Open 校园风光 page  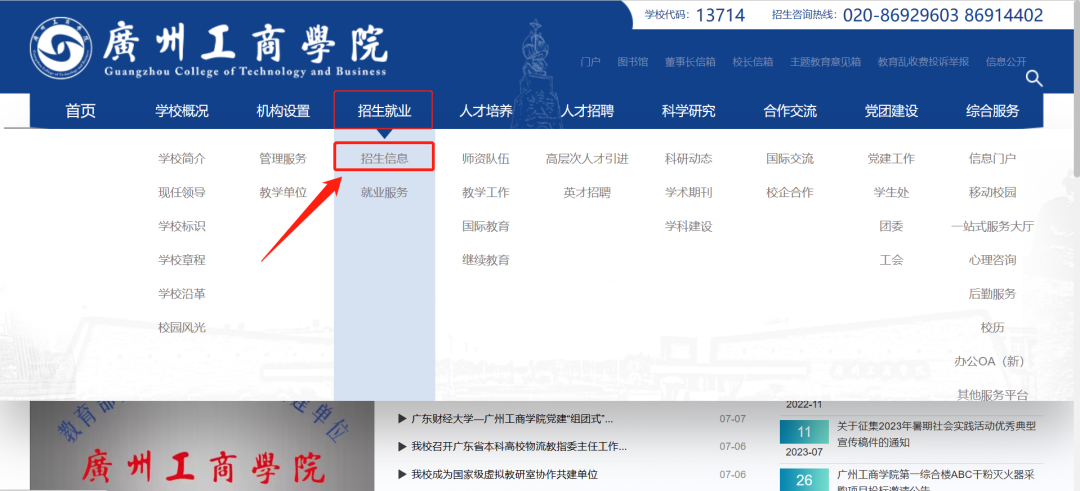[182, 328]
